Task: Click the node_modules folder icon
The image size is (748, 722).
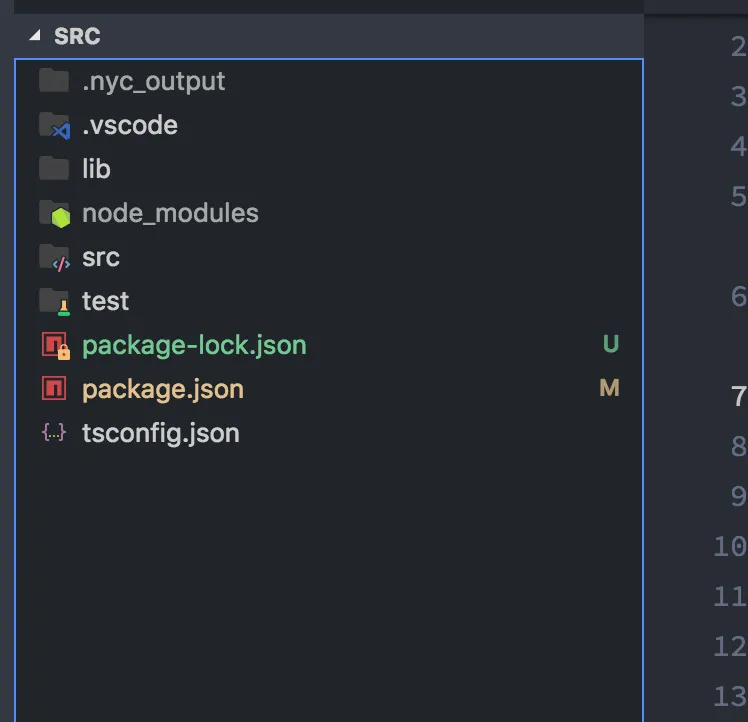Action: [54, 213]
